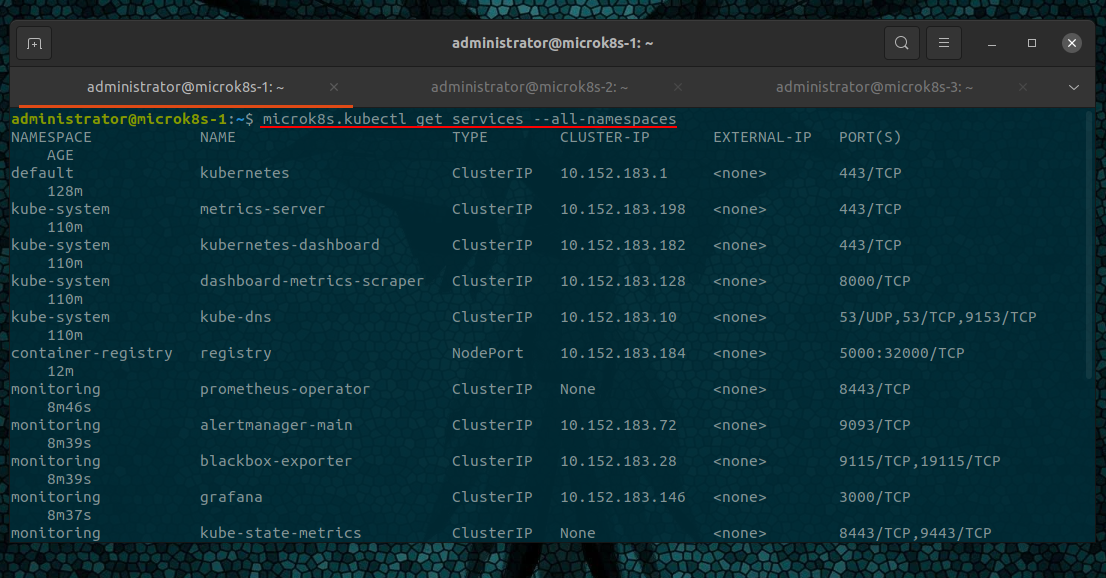
Task: Click the NAME column header
Action: click(217, 137)
